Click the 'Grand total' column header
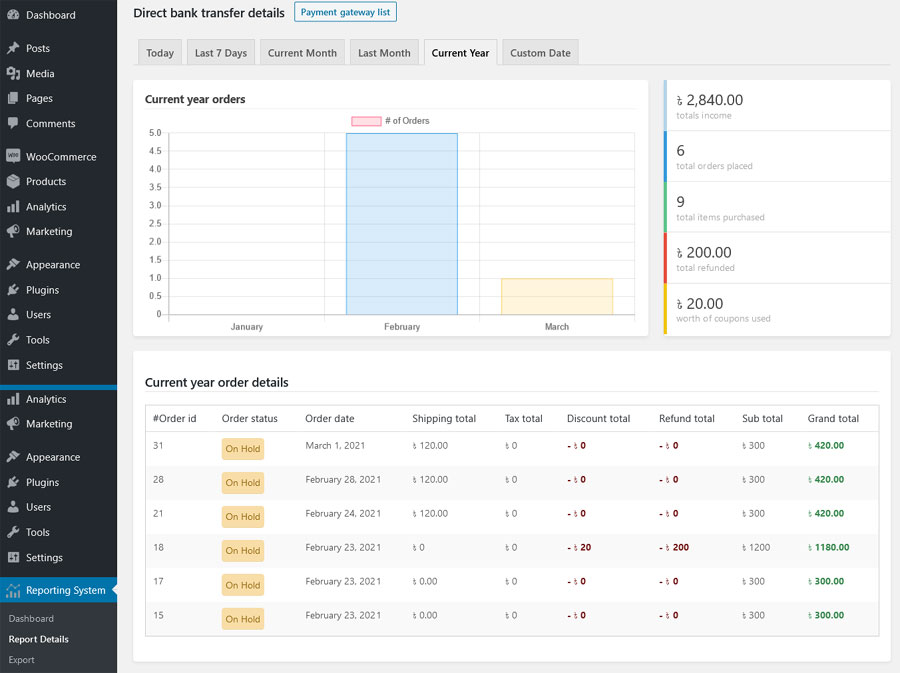900x673 pixels. pyautogui.click(x=833, y=418)
